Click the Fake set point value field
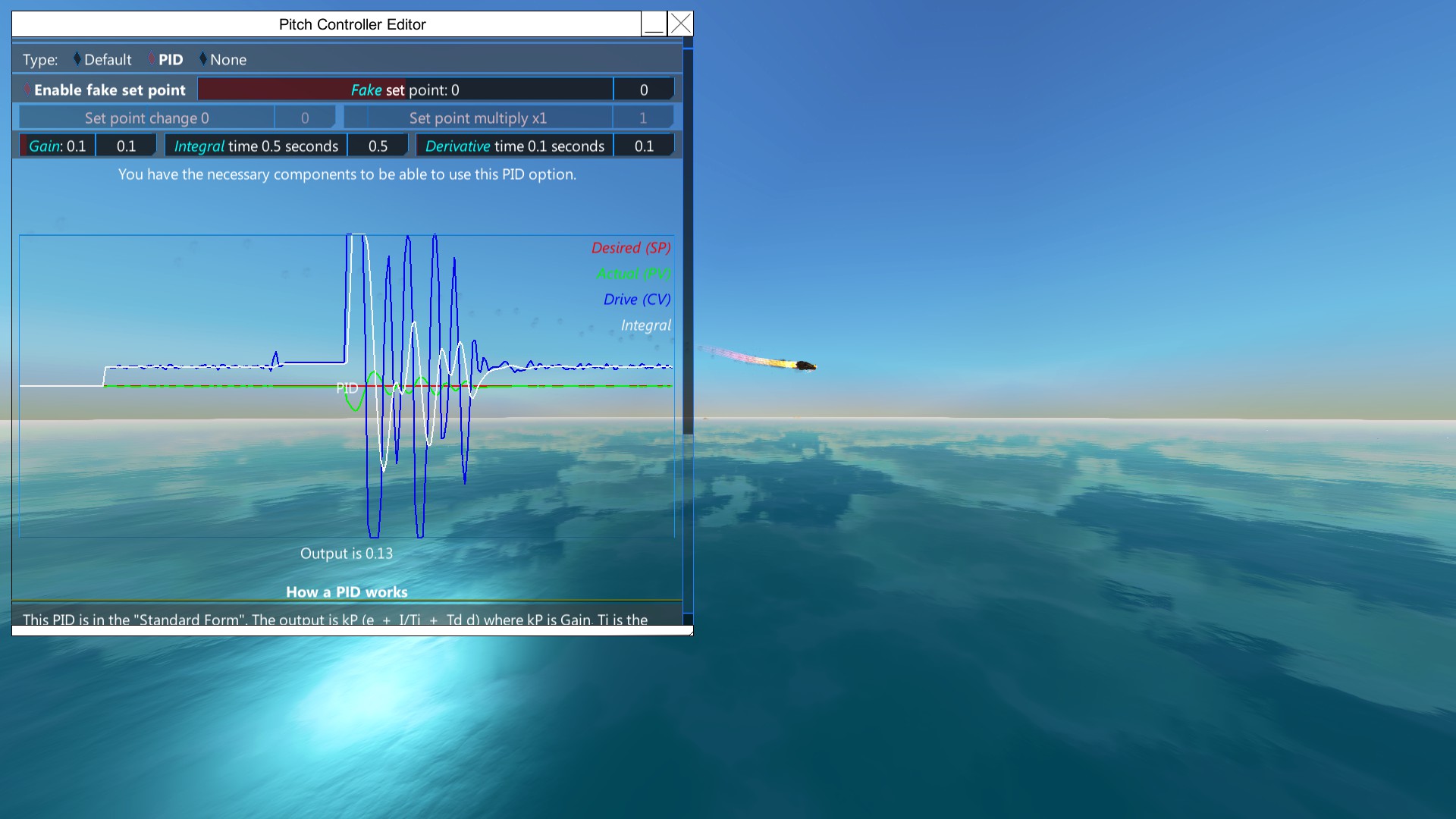 pos(643,90)
